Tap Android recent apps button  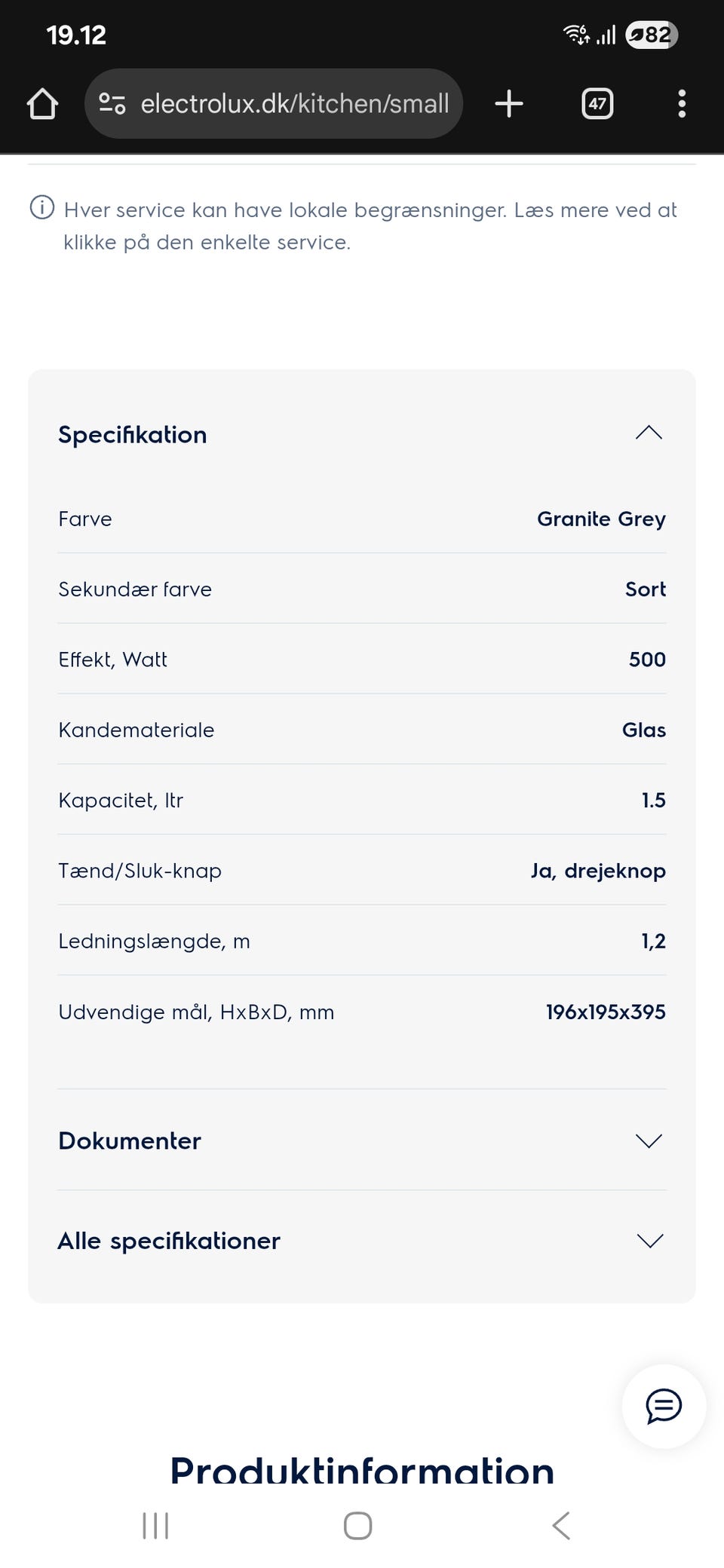[x=155, y=1526]
